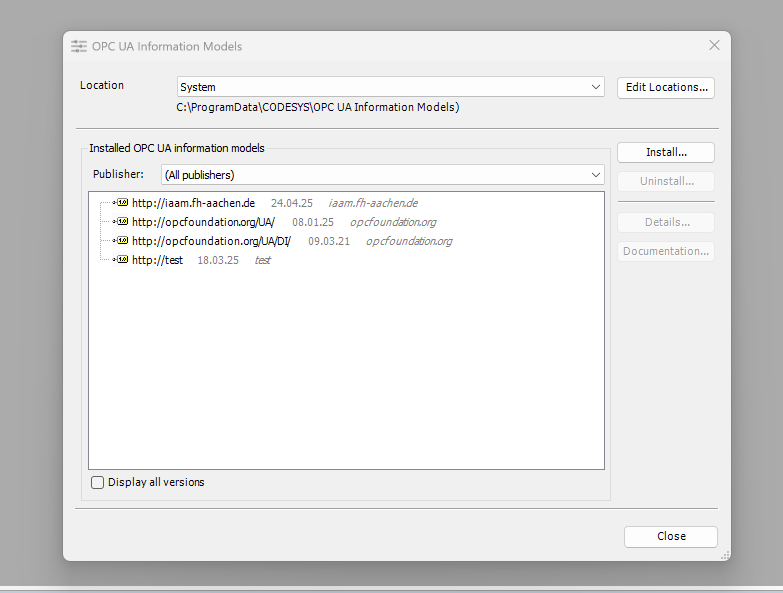Select the http://test model entry
The height and width of the screenshot is (593, 783).
point(157,260)
